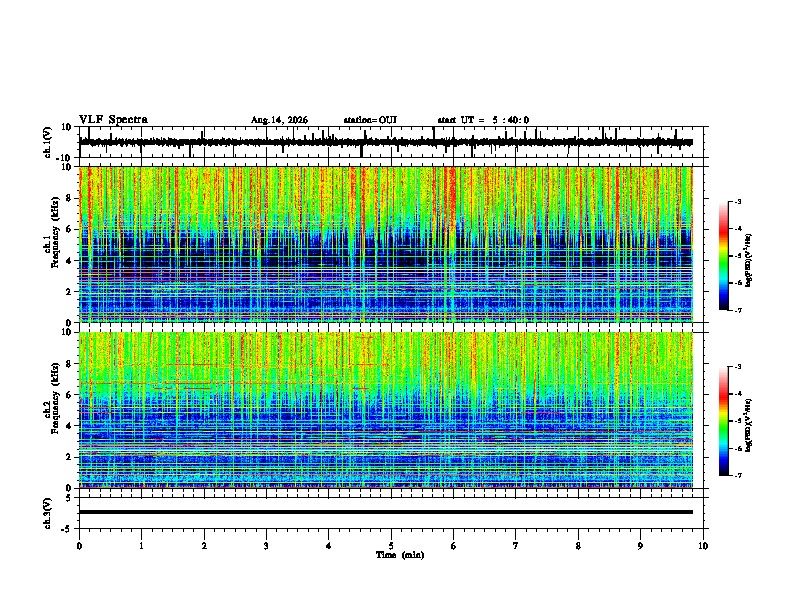Click the '6' tick on the time axis
The width and height of the screenshot is (792, 612).
[x=454, y=546]
